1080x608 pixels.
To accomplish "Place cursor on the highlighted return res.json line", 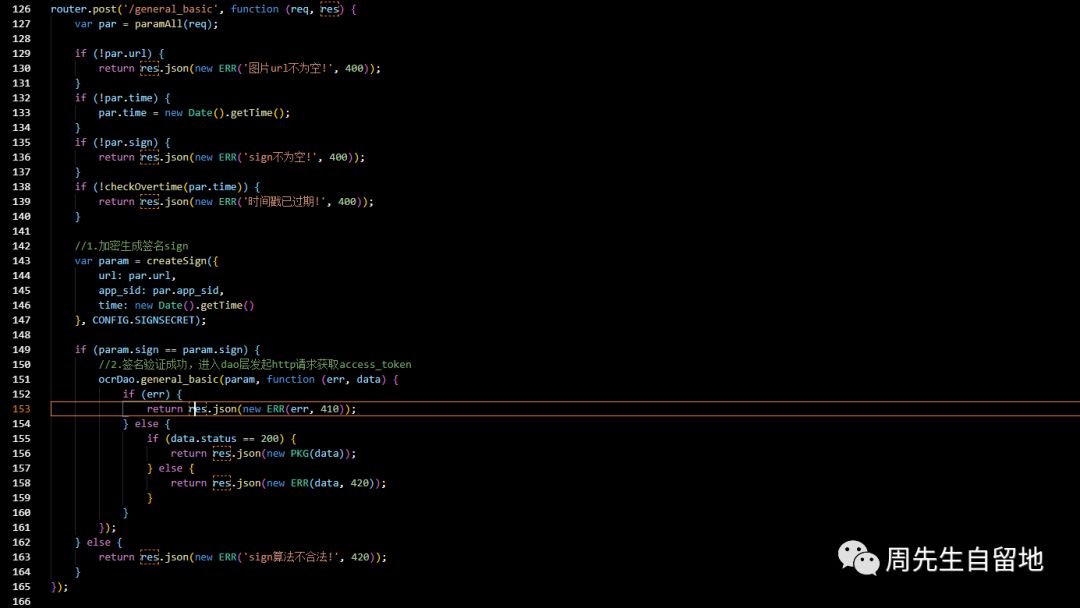I will pyautogui.click(x=250, y=408).
